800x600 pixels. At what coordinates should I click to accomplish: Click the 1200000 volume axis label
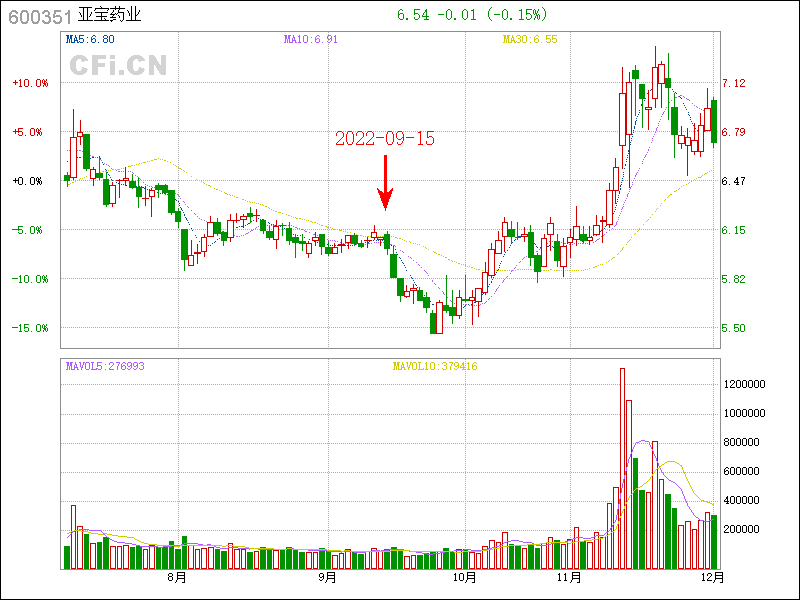tap(745, 384)
